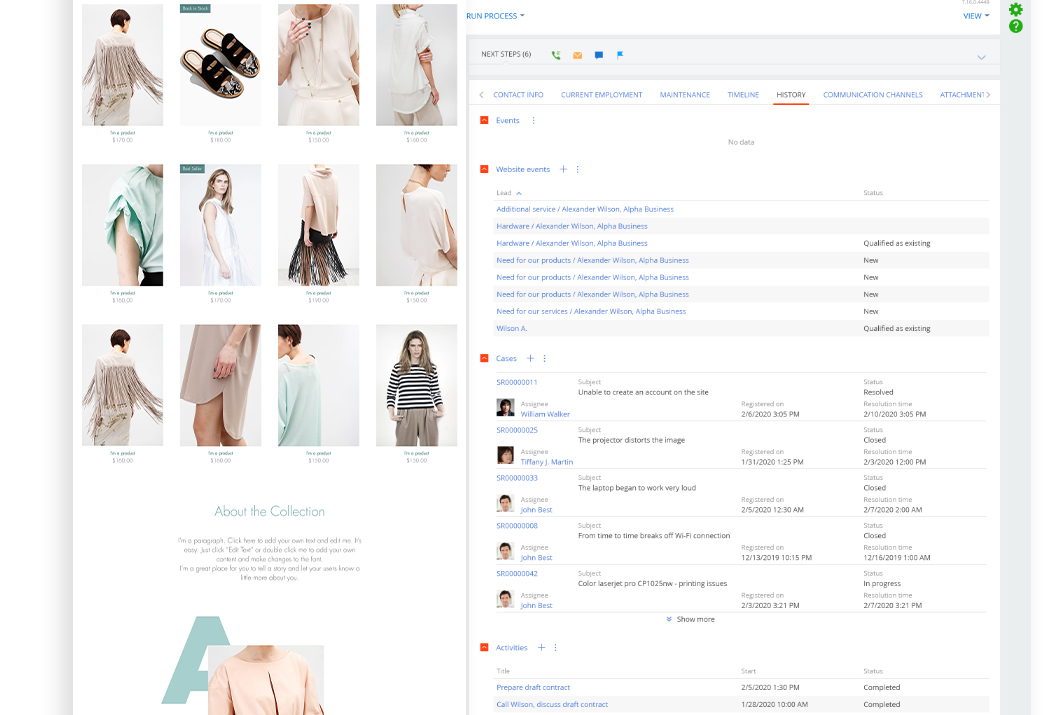Add a new case with plus icon
The height and width of the screenshot is (715, 1049).
pyautogui.click(x=530, y=358)
